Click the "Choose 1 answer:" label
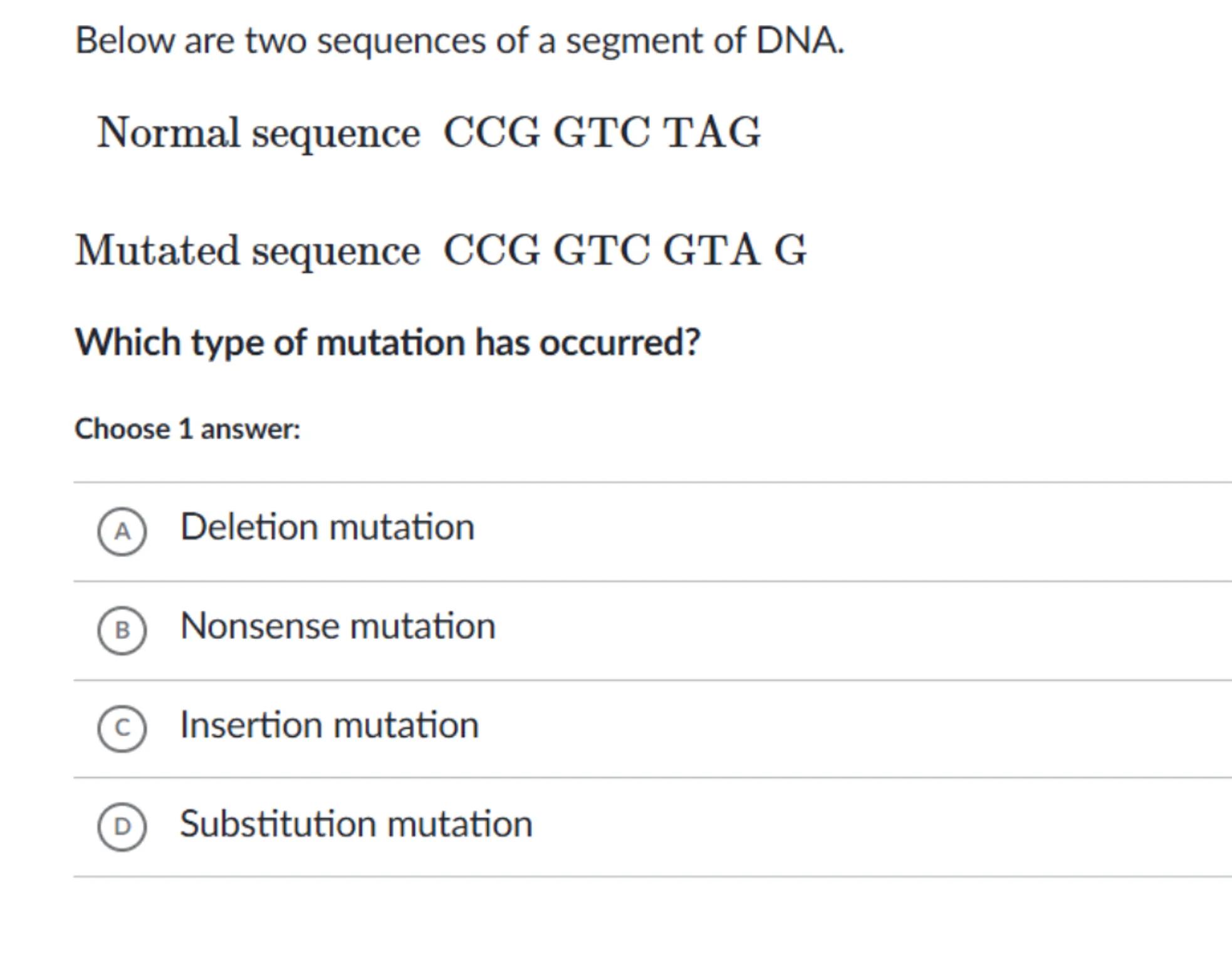The height and width of the screenshot is (964, 1232). [187, 429]
